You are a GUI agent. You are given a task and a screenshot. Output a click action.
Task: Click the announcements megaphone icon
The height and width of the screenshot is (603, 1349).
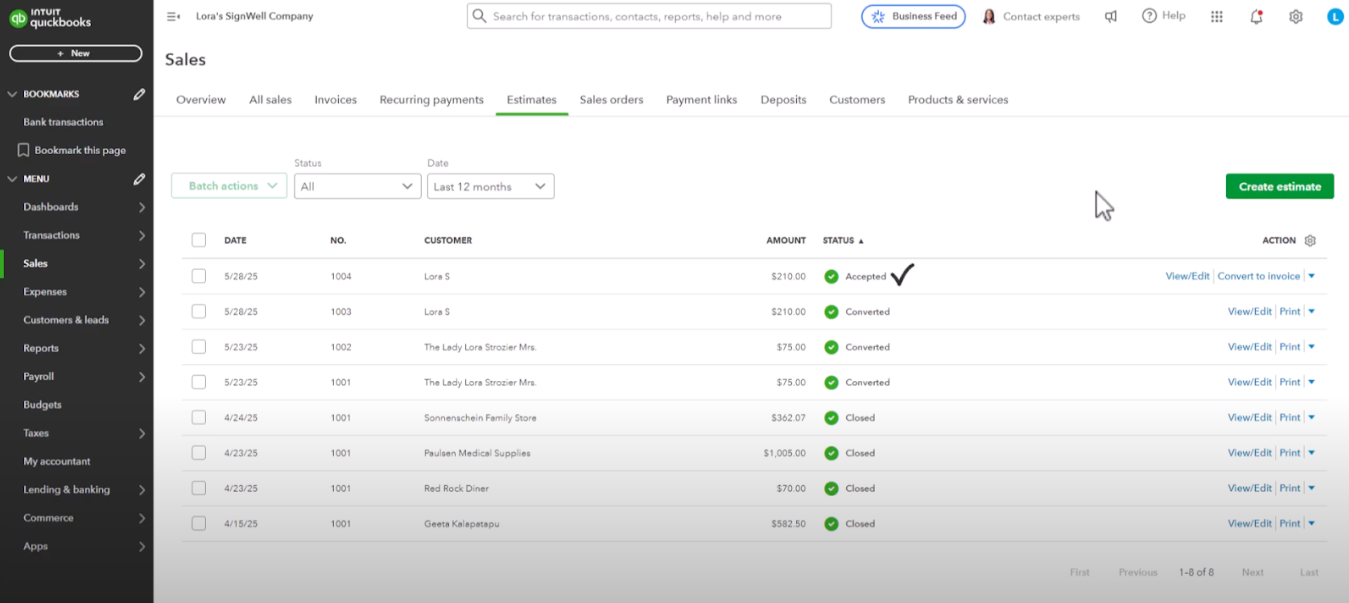pos(1111,16)
